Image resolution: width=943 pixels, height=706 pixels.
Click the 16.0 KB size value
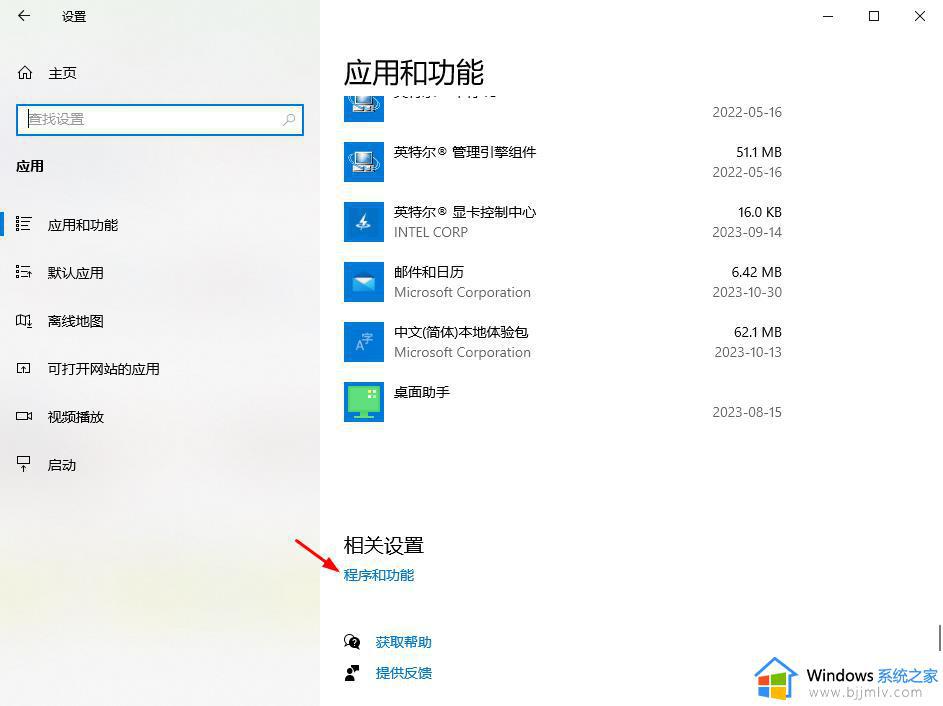pyautogui.click(x=760, y=212)
